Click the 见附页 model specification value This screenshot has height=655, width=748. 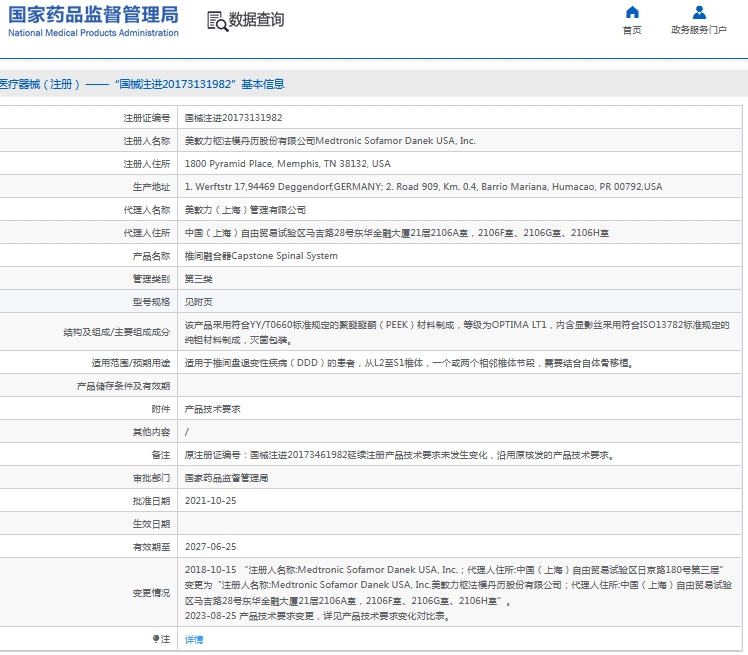[x=198, y=302]
